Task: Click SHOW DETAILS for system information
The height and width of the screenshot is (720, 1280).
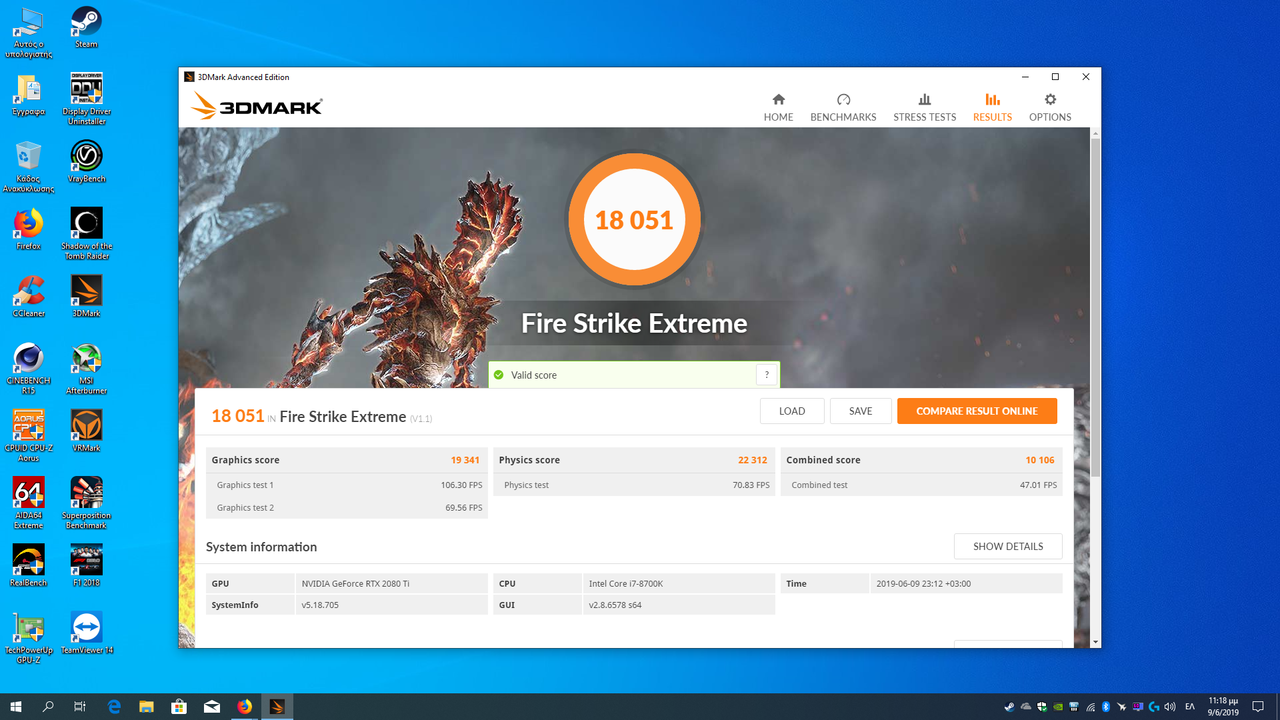Action: [1008, 546]
